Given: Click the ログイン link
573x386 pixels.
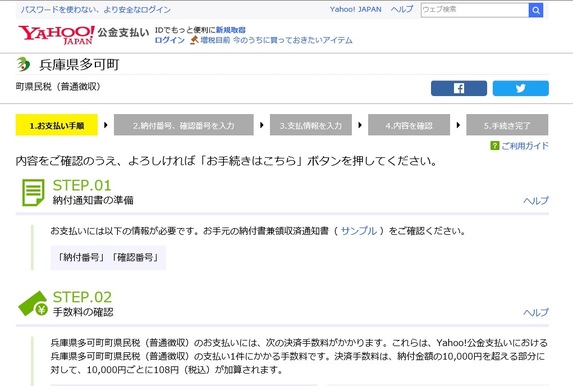Looking at the screenshot, I should pyautogui.click(x=170, y=40).
